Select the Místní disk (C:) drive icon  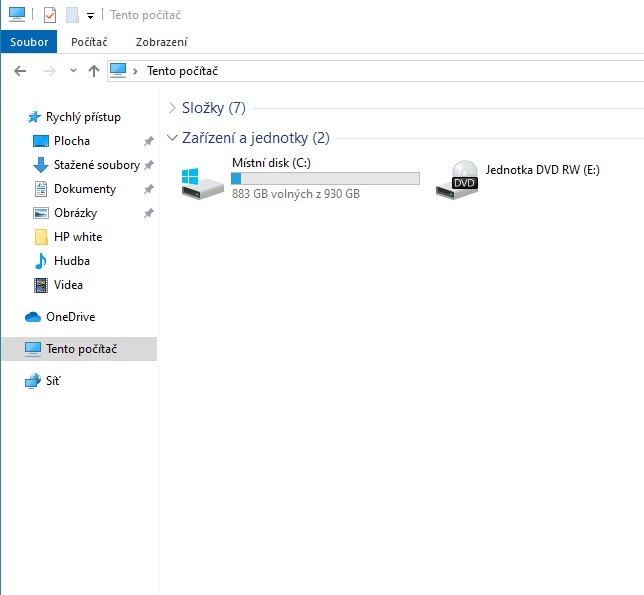click(202, 184)
